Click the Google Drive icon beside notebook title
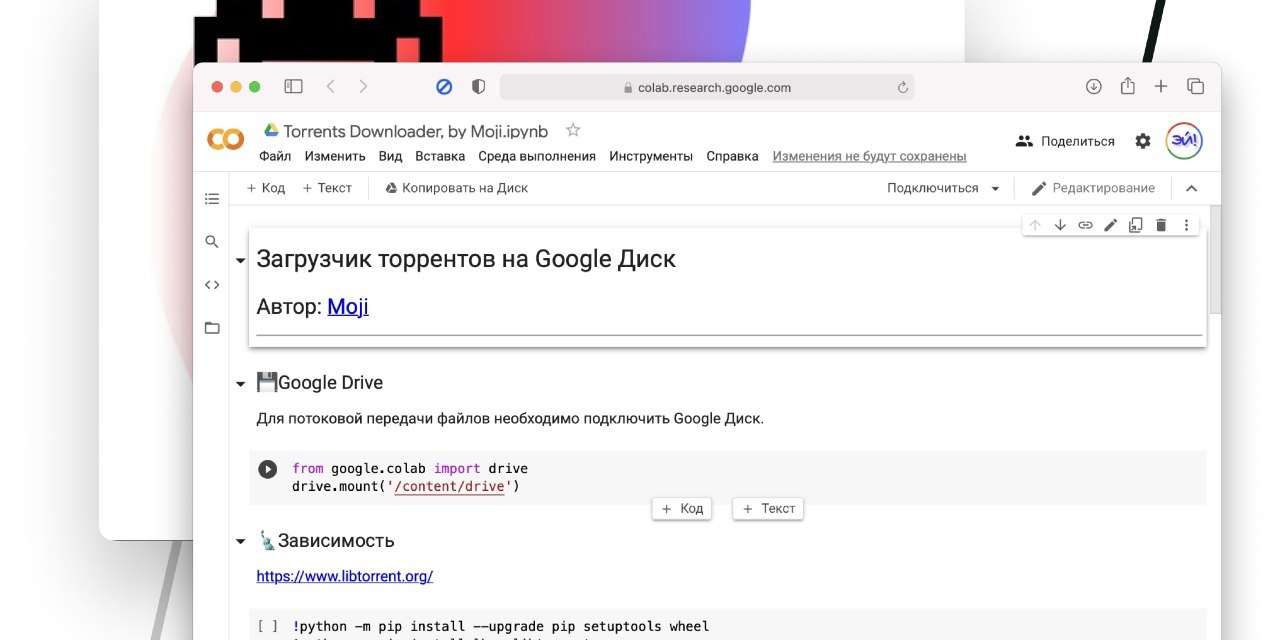 point(270,130)
